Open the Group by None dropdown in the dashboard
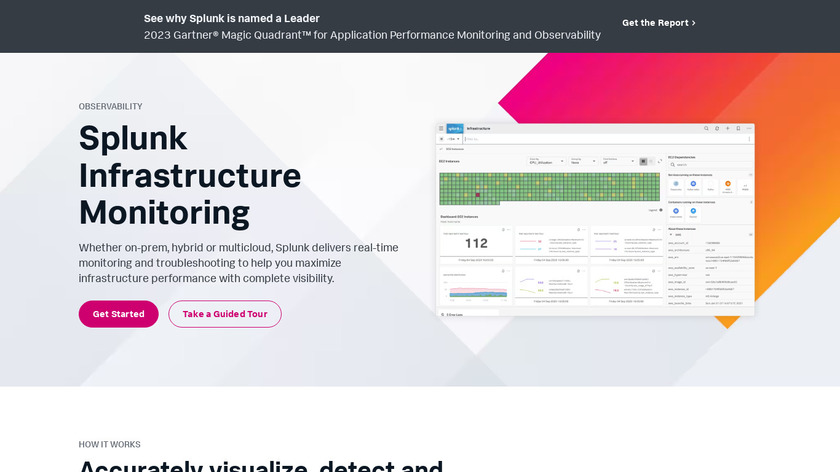Viewport: 840px width, 472px height. point(583,161)
